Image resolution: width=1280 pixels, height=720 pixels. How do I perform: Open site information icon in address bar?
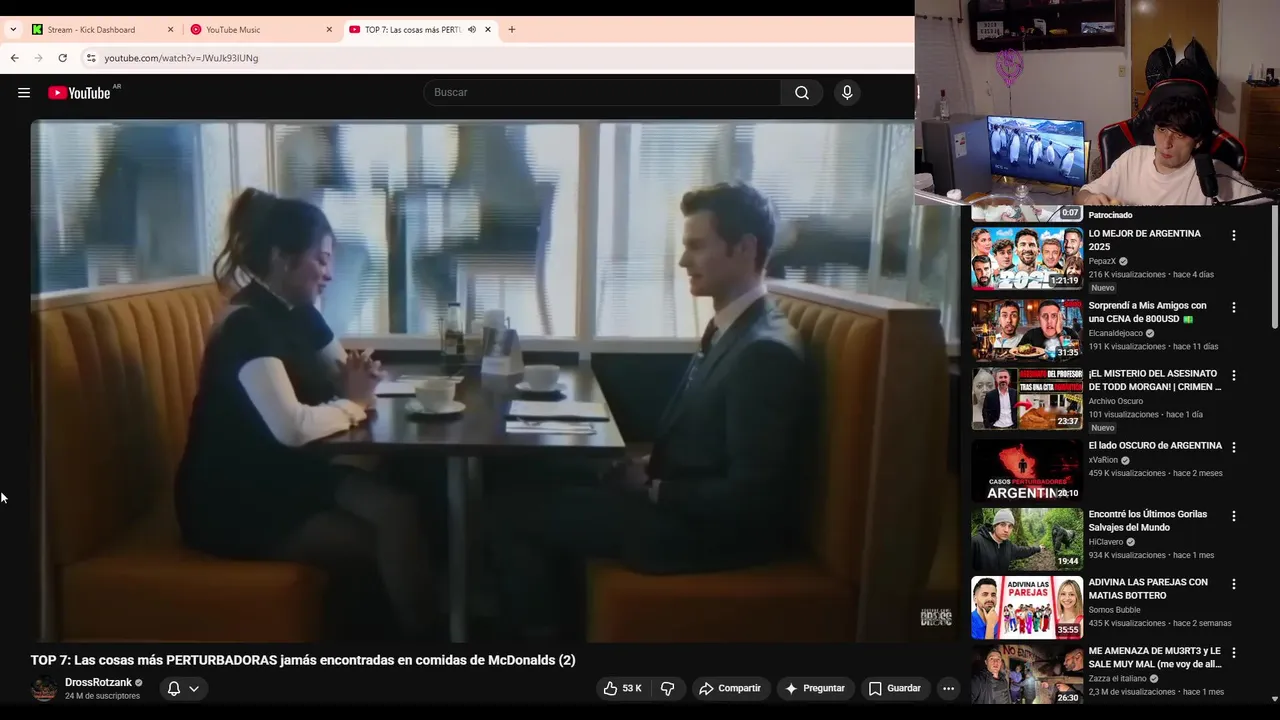tap(91, 58)
